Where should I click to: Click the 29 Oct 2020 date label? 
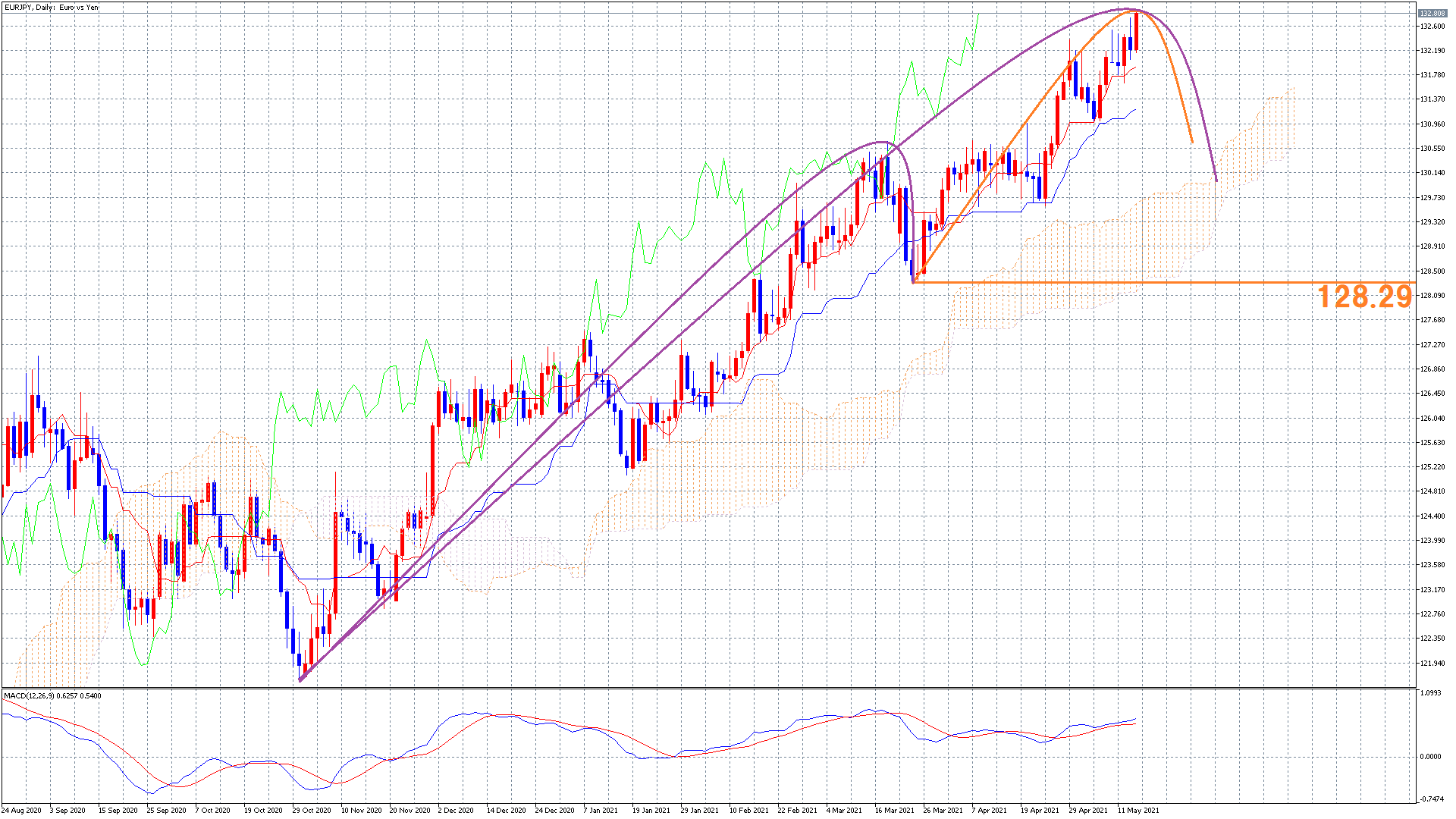[312, 810]
